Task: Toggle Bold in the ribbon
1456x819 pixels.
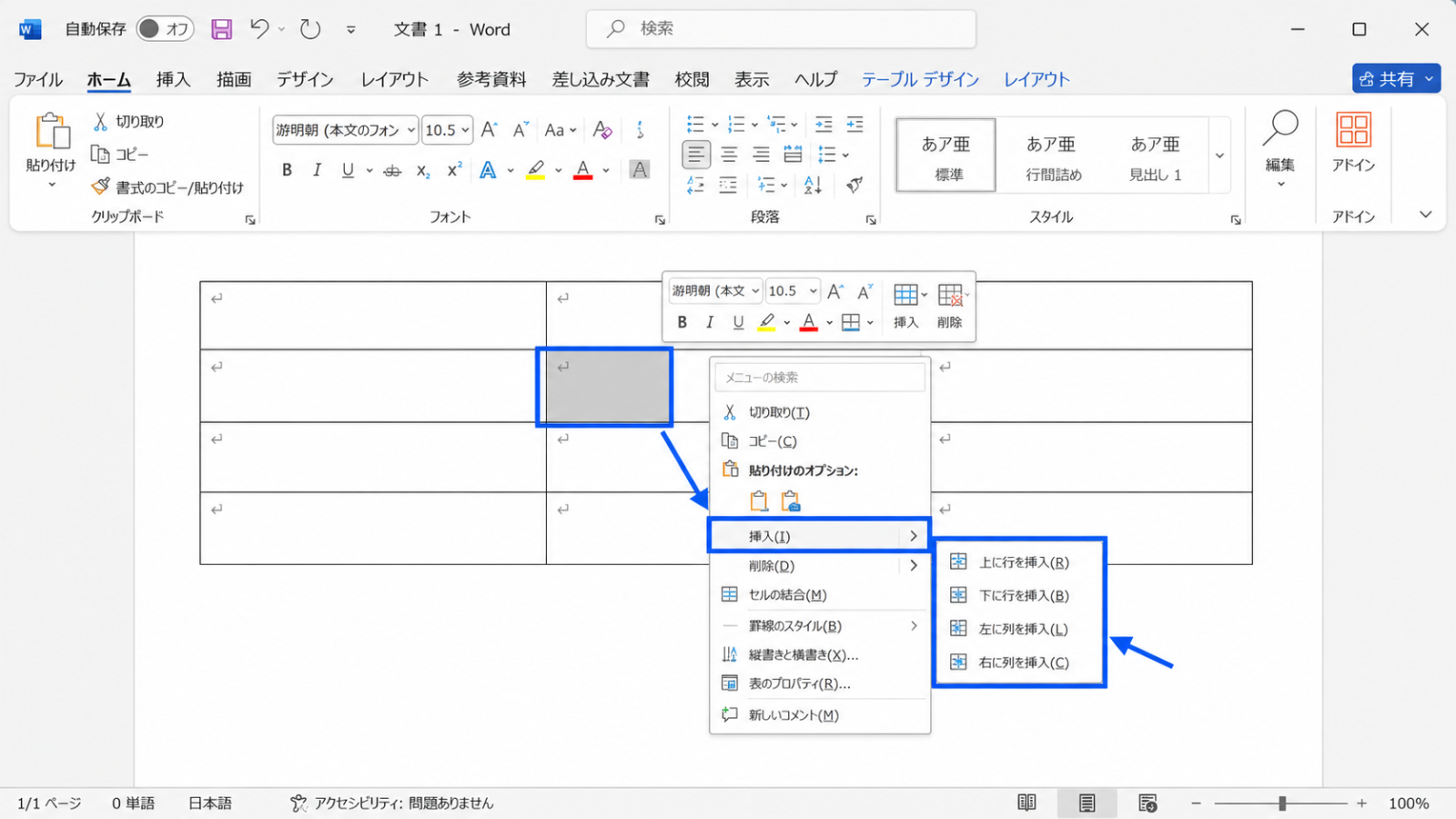Action: (x=287, y=170)
